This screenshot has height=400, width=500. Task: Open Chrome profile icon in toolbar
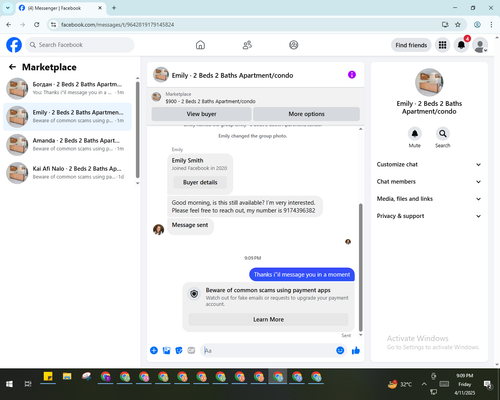(x=477, y=25)
